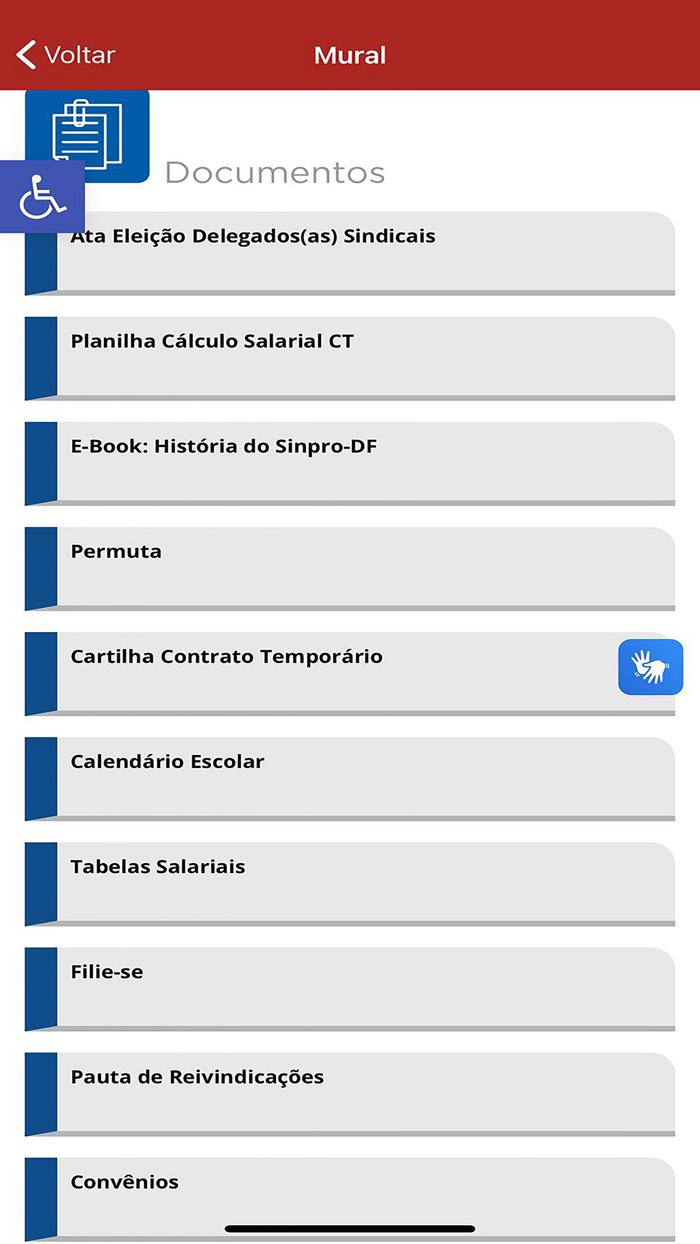Open Planilha Cálculo Salarial CT
Viewport: 700px width, 1244px height.
(350, 357)
